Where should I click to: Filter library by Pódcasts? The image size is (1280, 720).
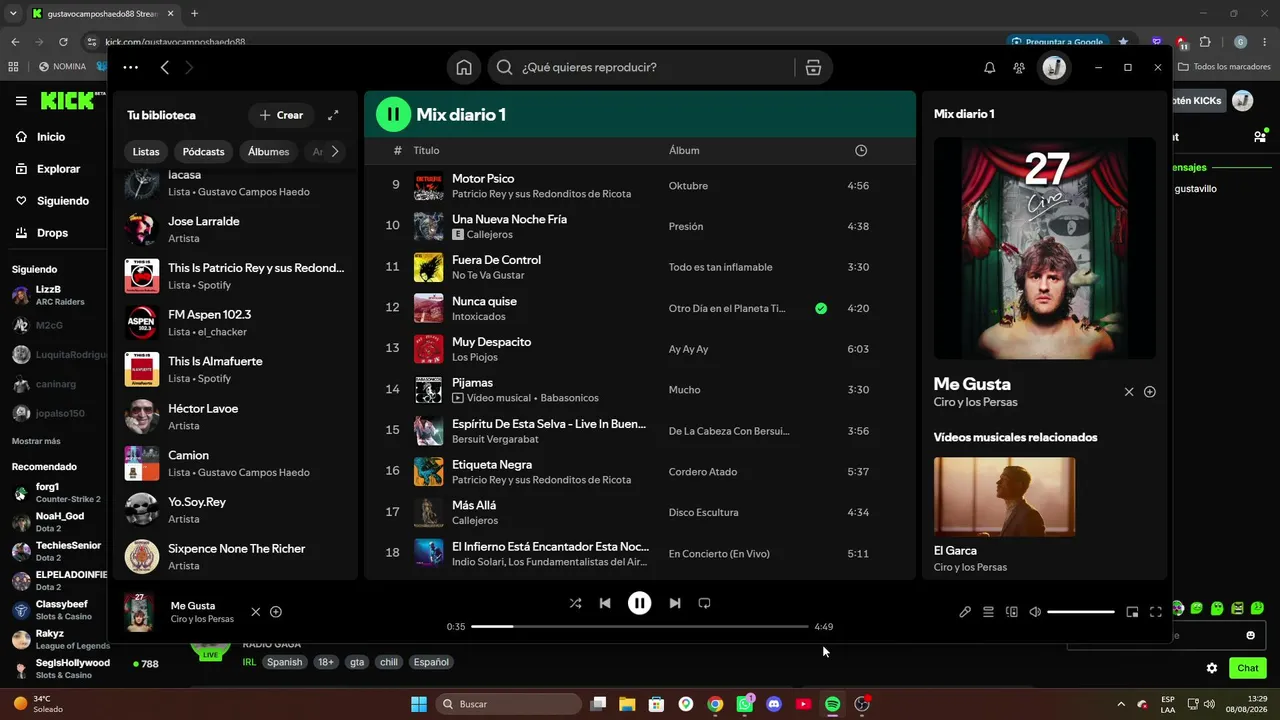pyautogui.click(x=203, y=152)
